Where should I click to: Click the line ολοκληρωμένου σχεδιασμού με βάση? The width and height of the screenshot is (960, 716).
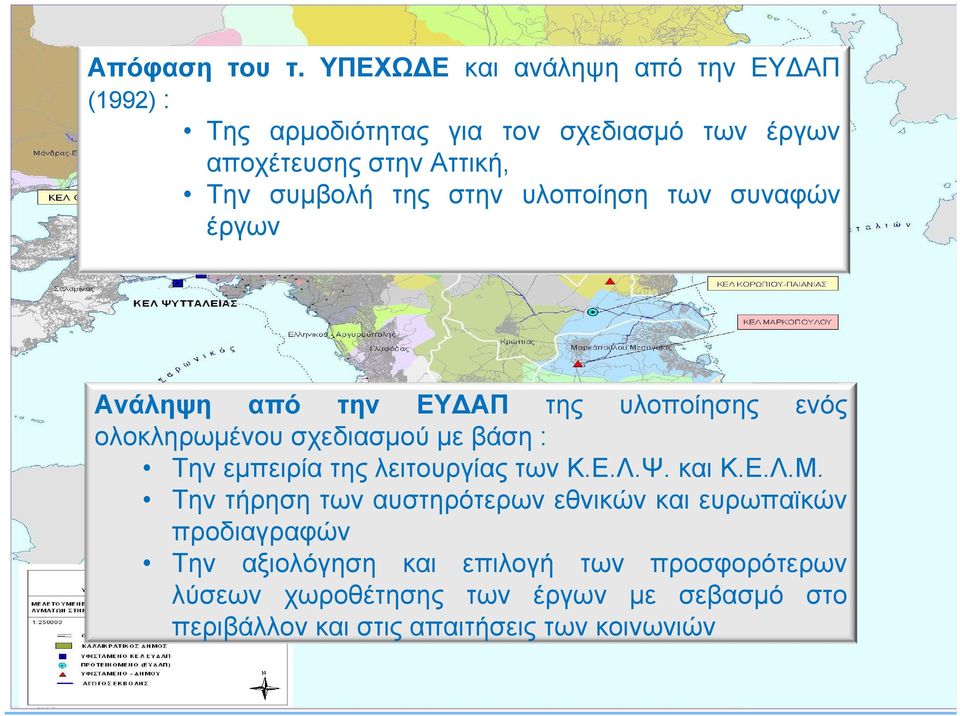pos(320,437)
